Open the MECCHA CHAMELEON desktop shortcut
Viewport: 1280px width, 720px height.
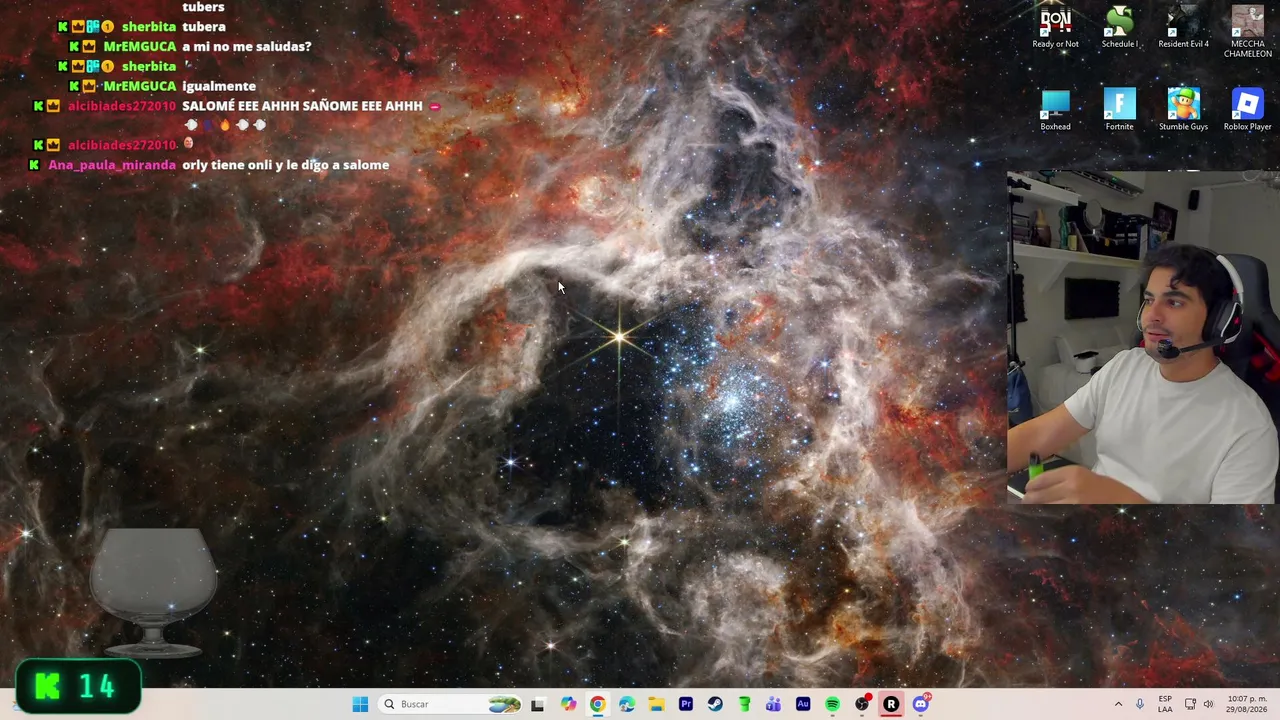click(x=1247, y=32)
